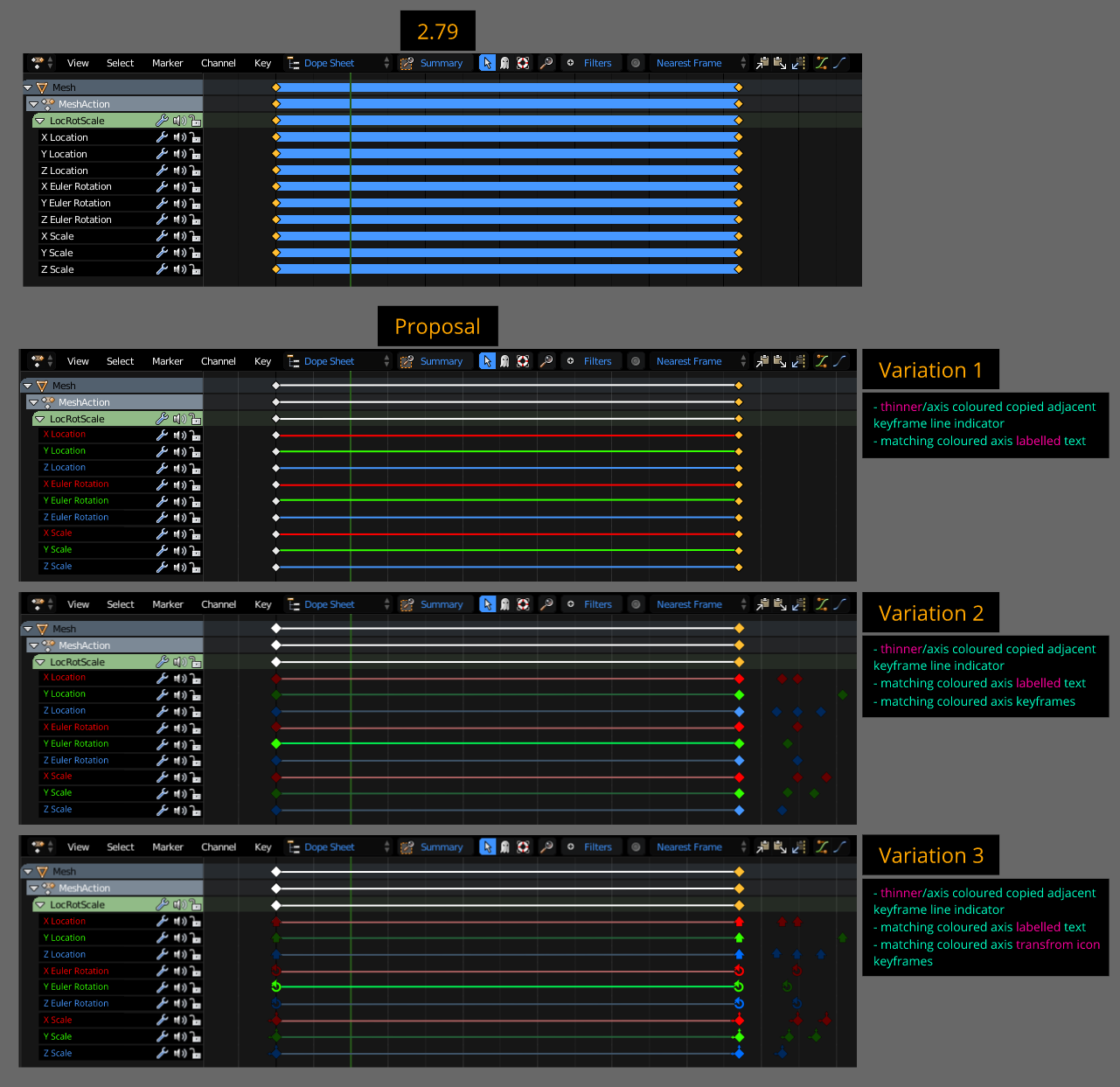Click Filters button in Variation 3 header
The image size is (1120, 1087).
tap(590, 847)
